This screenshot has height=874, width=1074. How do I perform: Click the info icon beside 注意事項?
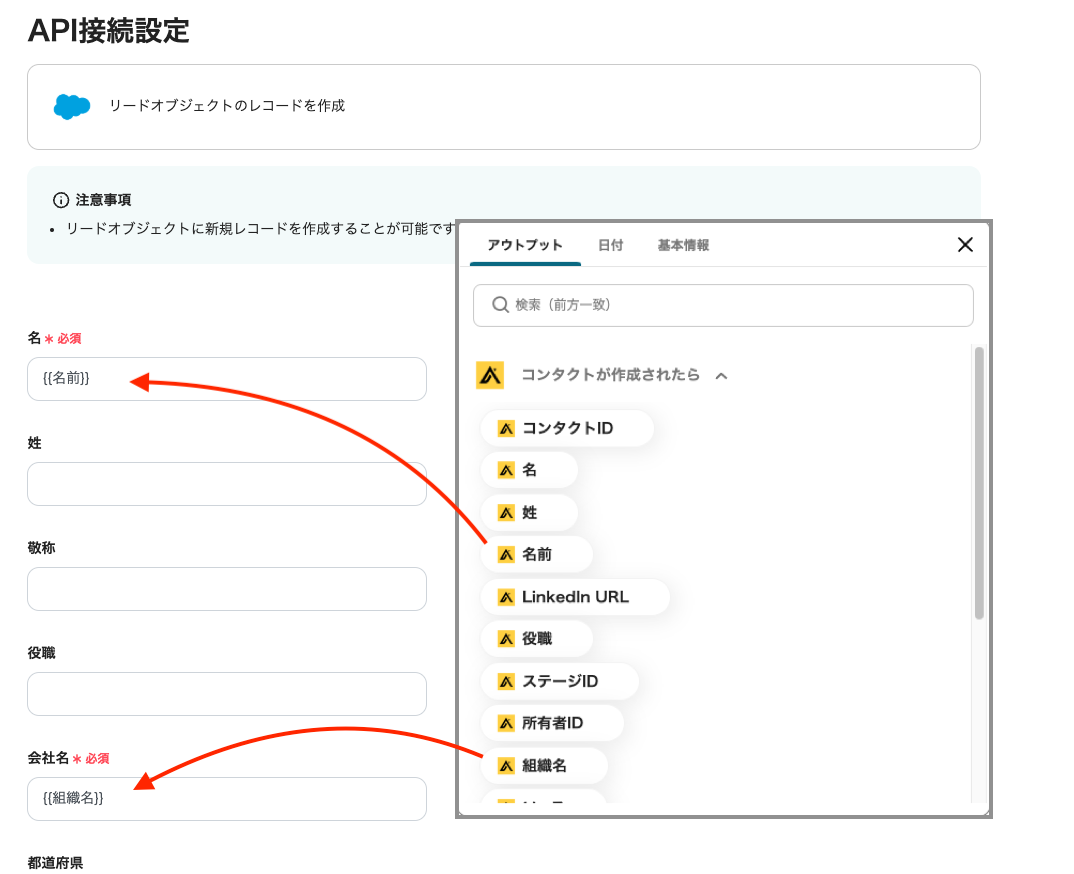(x=61, y=200)
